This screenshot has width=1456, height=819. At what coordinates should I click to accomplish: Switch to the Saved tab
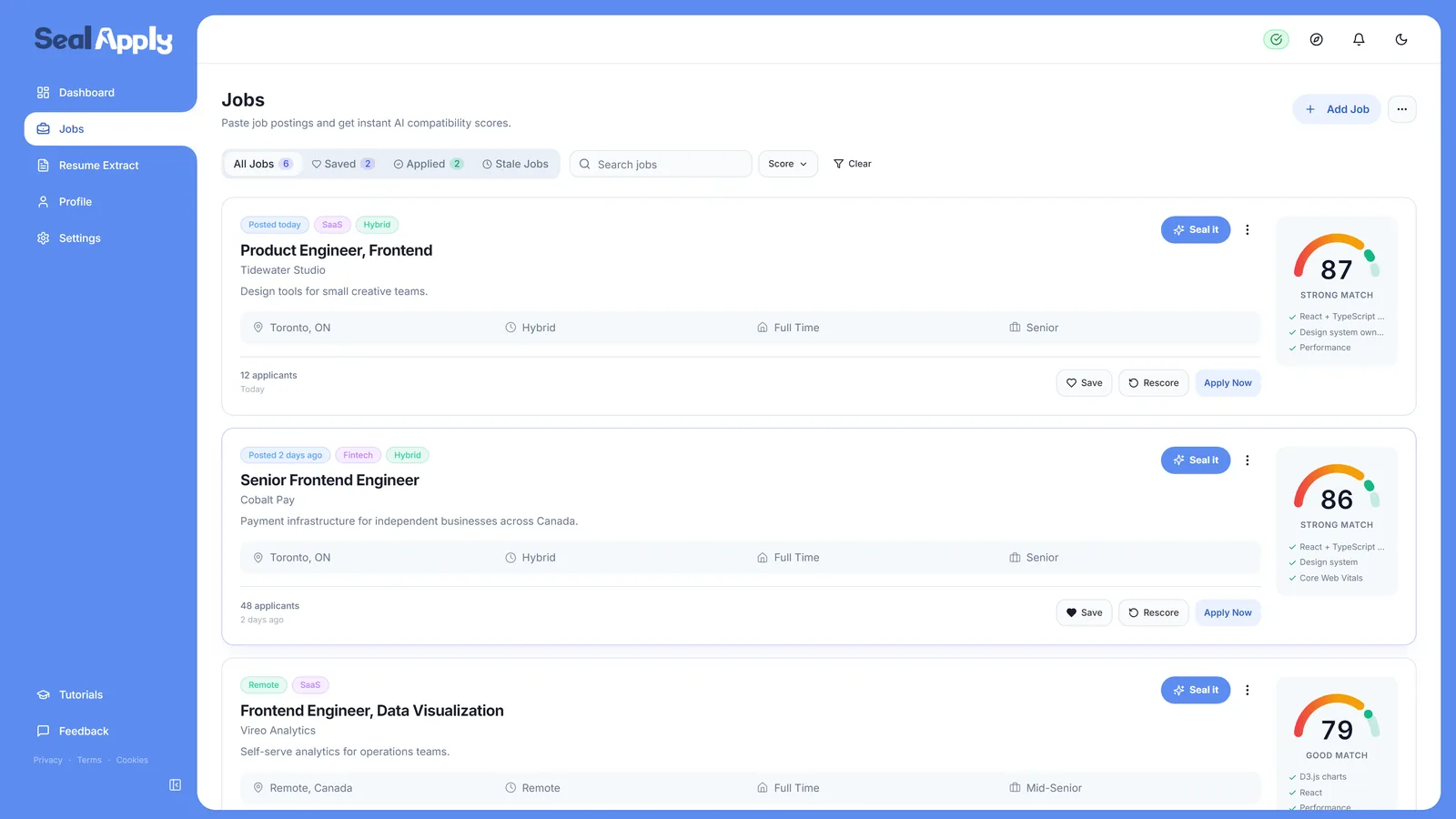[x=342, y=164]
